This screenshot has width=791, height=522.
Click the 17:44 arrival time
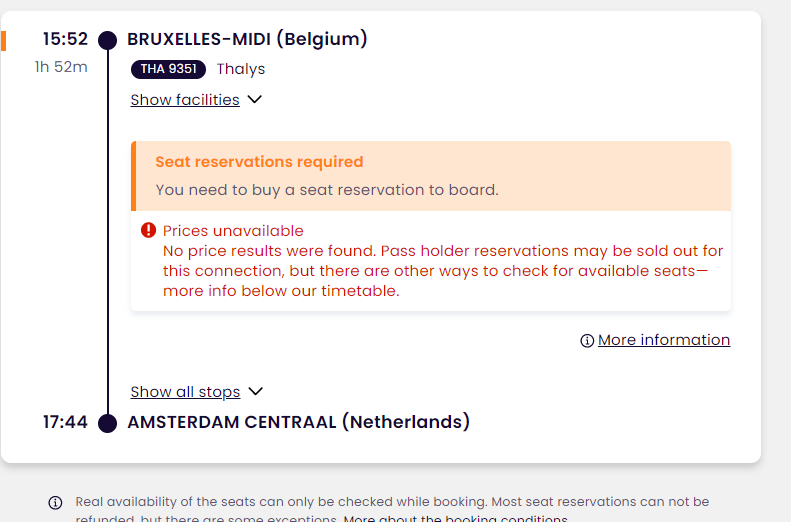pos(66,422)
